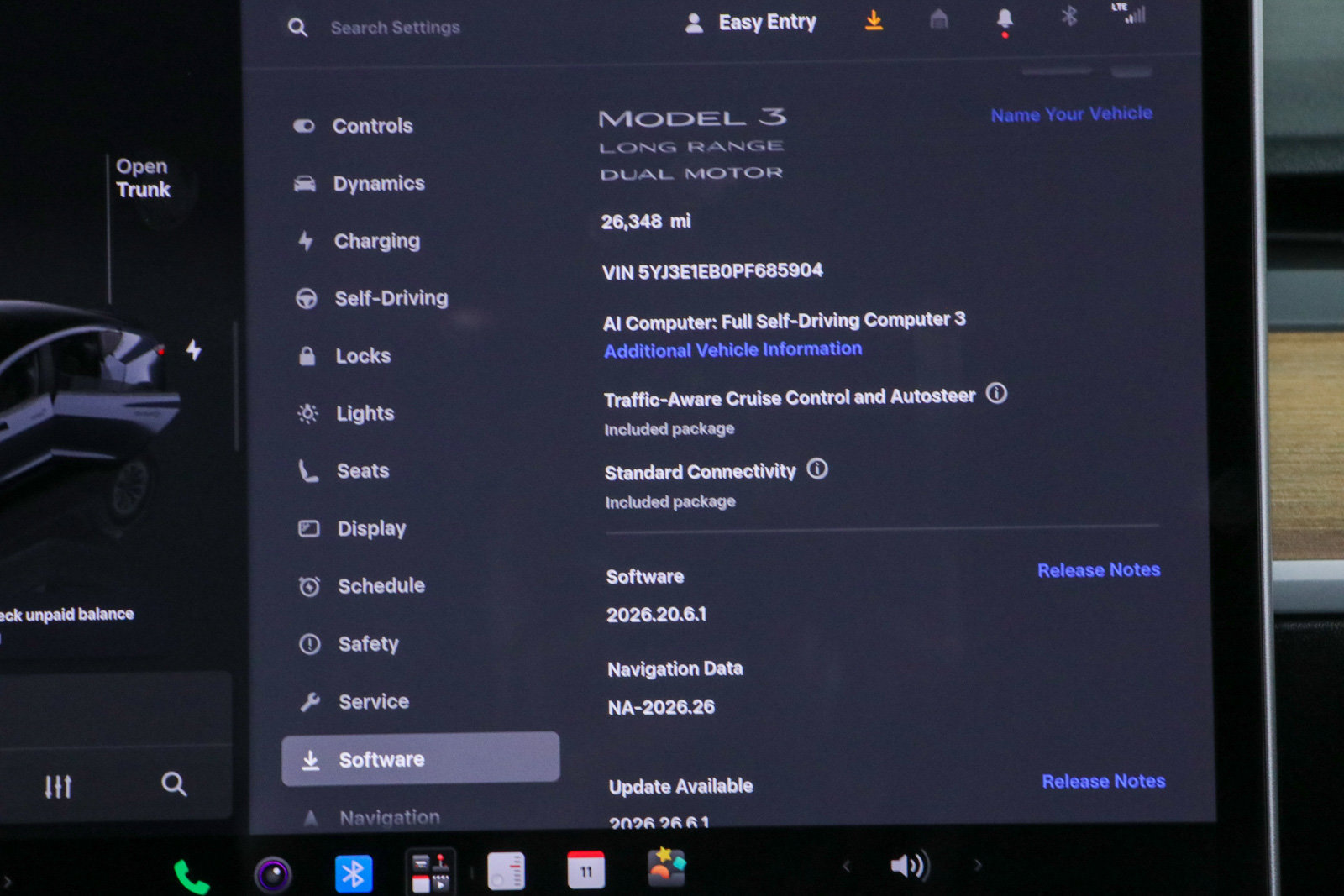Tap the magnifier icon beside Search Settings
Viewport: 1344px width, 896px height.
pyautogui.click(x=297, y=28)
